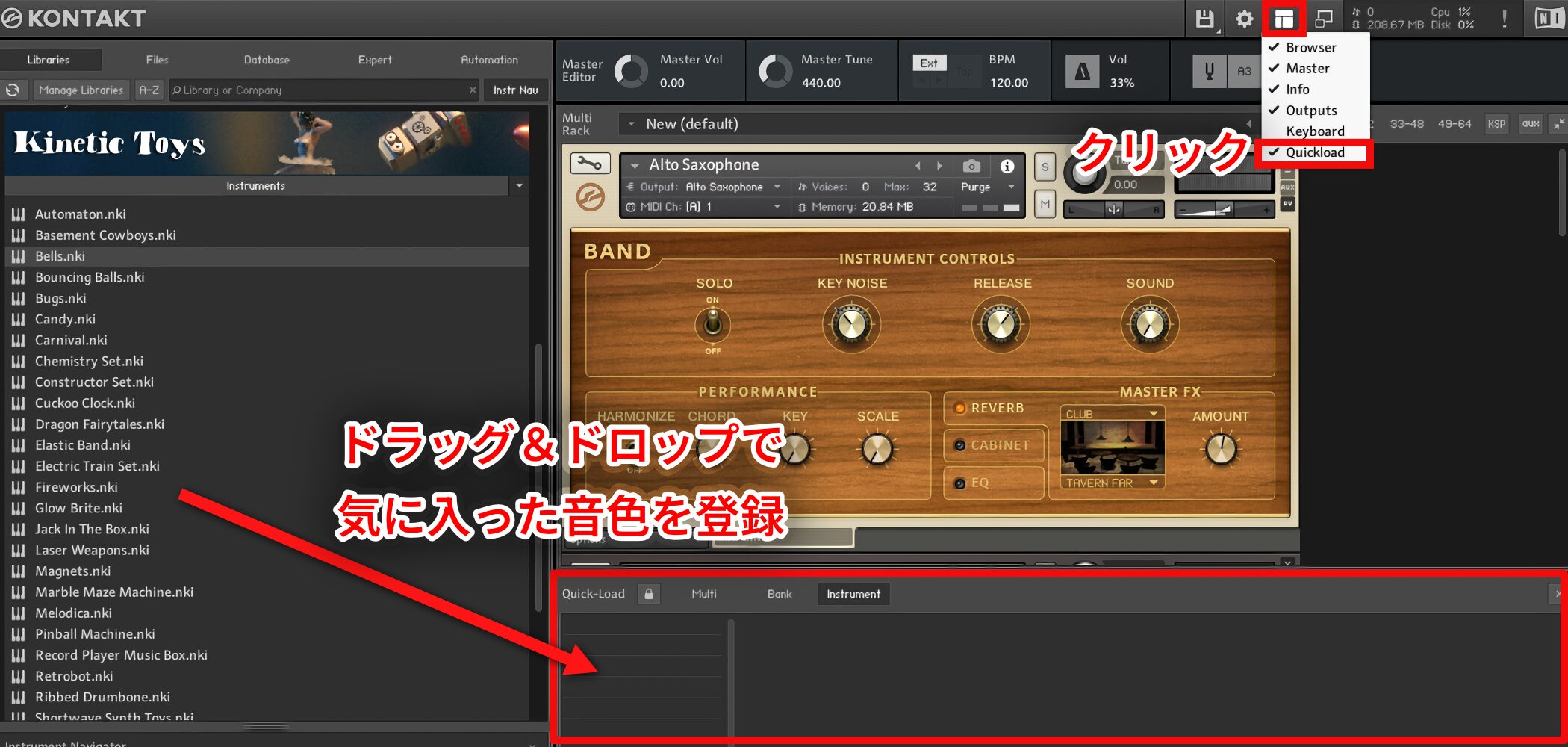This screenshot has height=747, width=1568.
Task: Click the metronome icon
Action: [1082, 72]
